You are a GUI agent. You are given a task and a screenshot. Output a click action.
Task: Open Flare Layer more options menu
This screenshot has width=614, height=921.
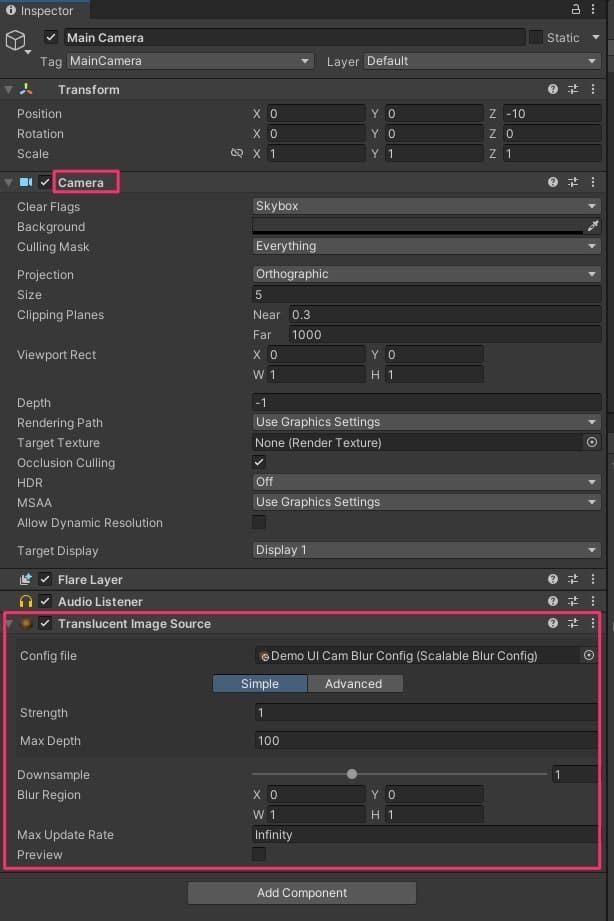593,579
